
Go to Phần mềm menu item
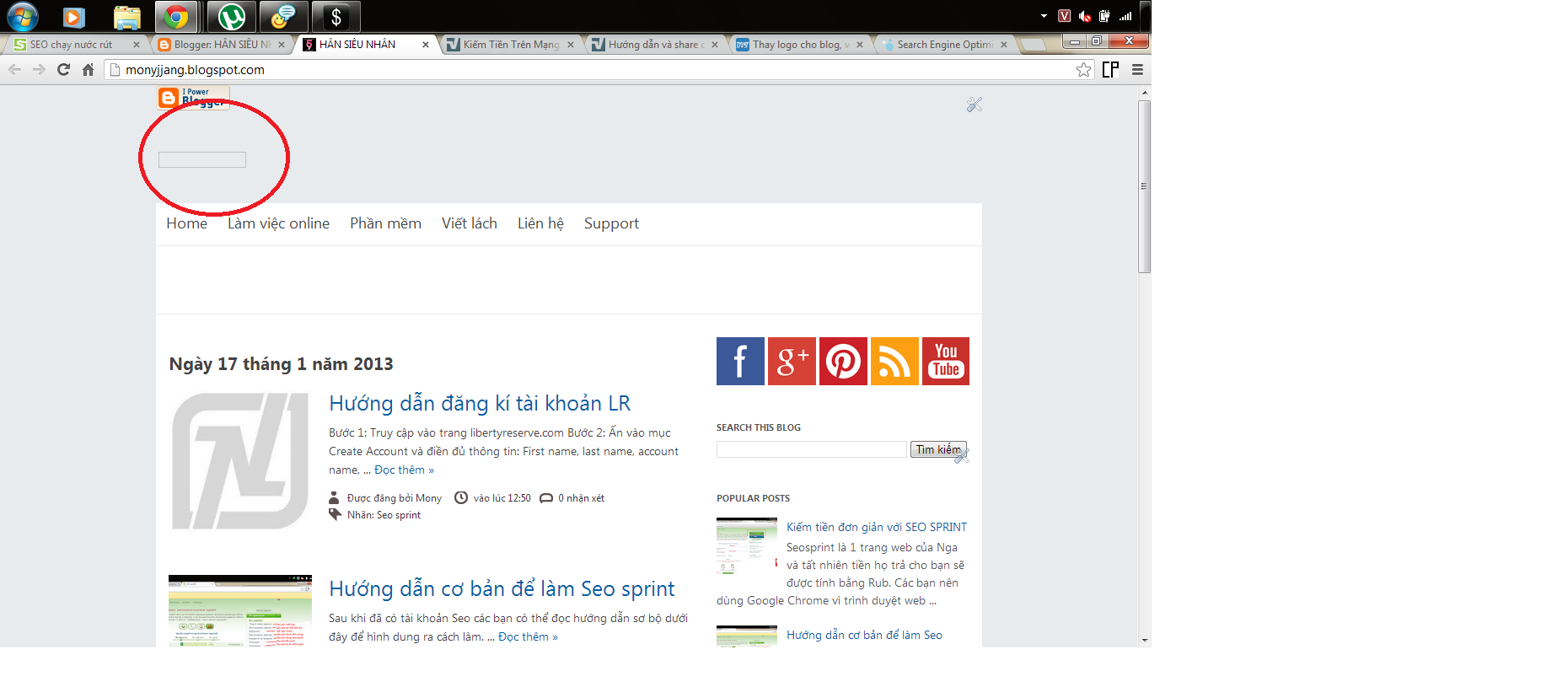pyautogui.click(x=385, y=223)
